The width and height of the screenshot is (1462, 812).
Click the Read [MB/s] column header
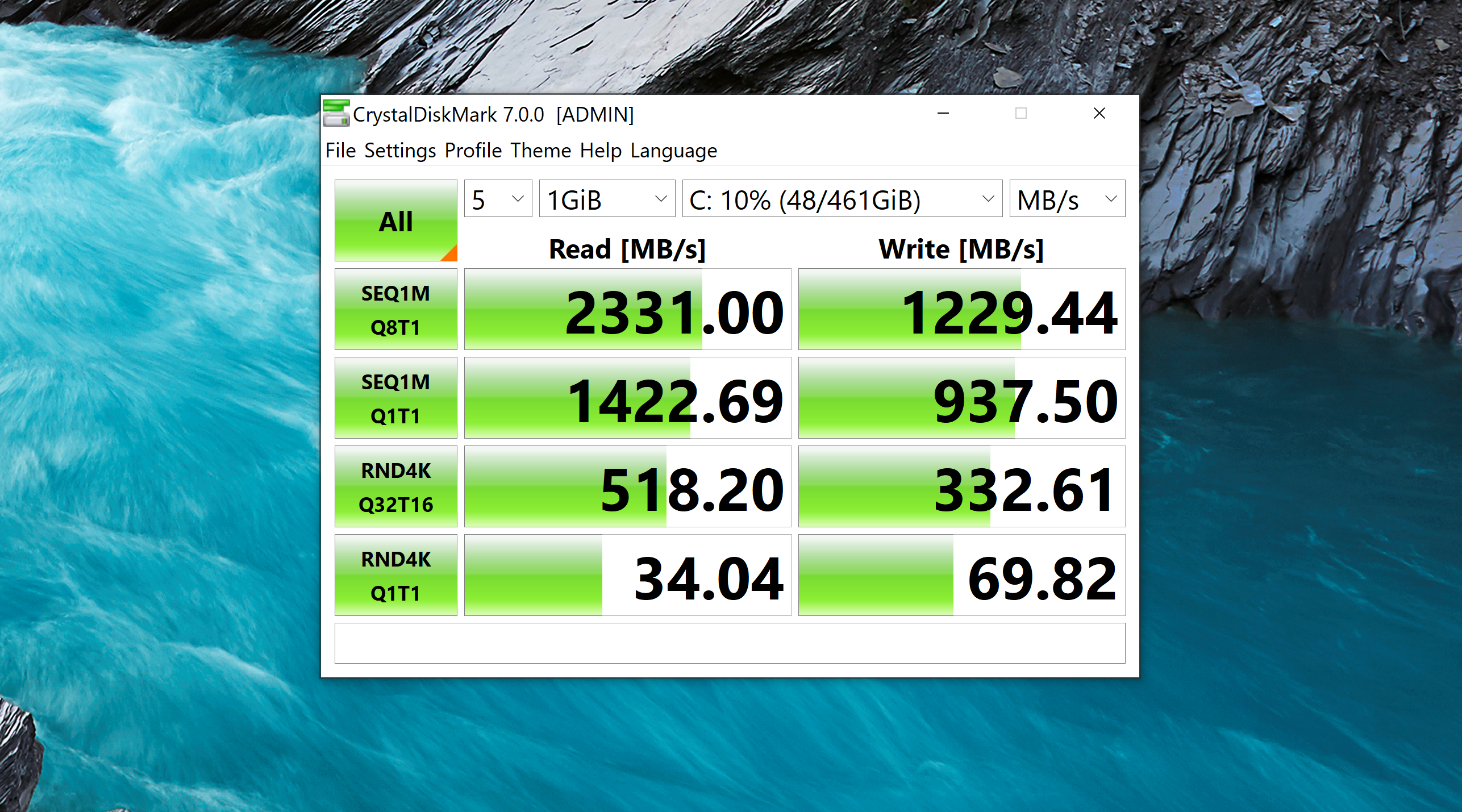click(627, 249)
